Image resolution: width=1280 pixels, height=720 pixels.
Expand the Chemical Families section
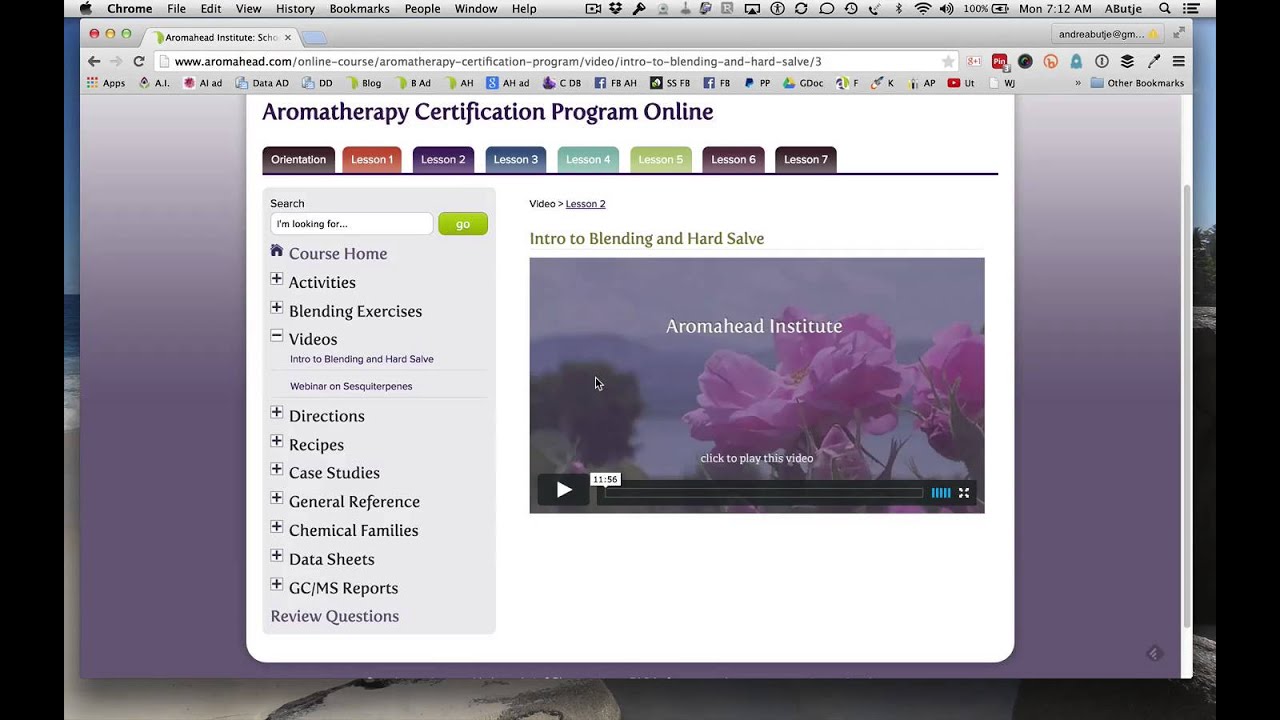tap(277, 527)
